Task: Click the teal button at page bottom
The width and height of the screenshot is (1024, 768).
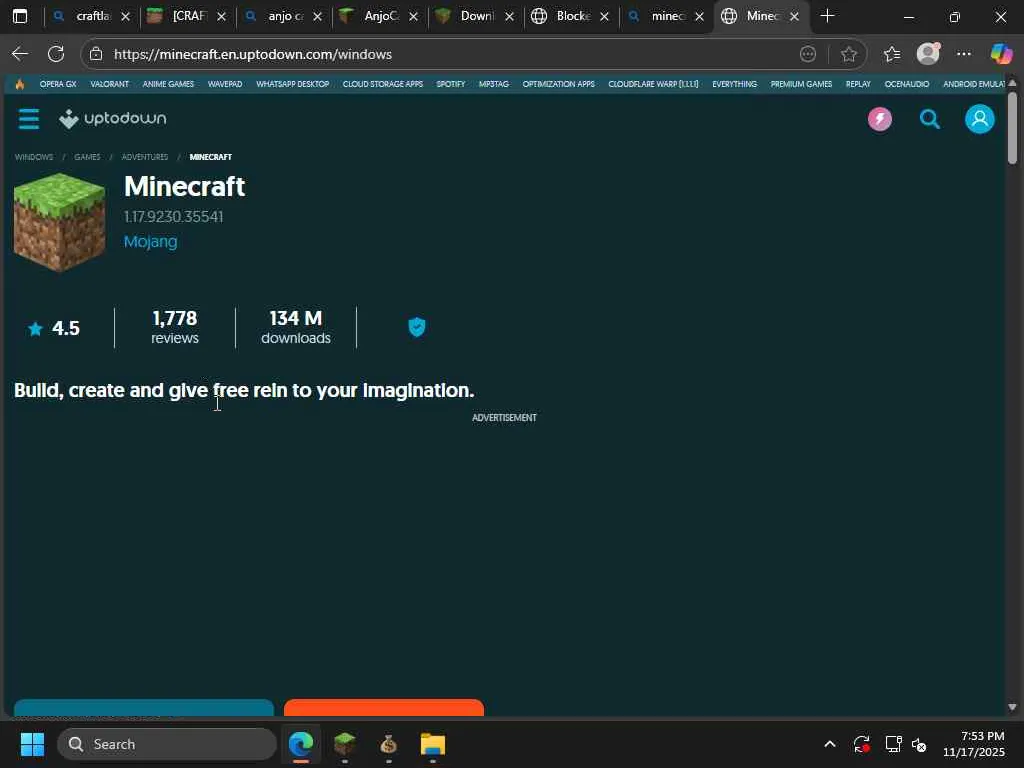Action: 144,708
